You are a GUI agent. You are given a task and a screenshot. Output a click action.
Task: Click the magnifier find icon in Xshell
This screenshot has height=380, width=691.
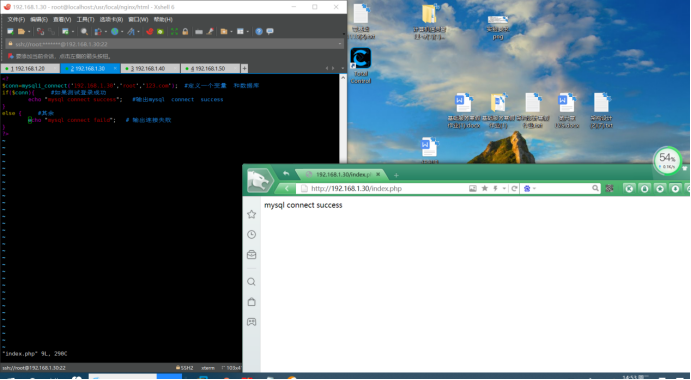pos(84,31)
